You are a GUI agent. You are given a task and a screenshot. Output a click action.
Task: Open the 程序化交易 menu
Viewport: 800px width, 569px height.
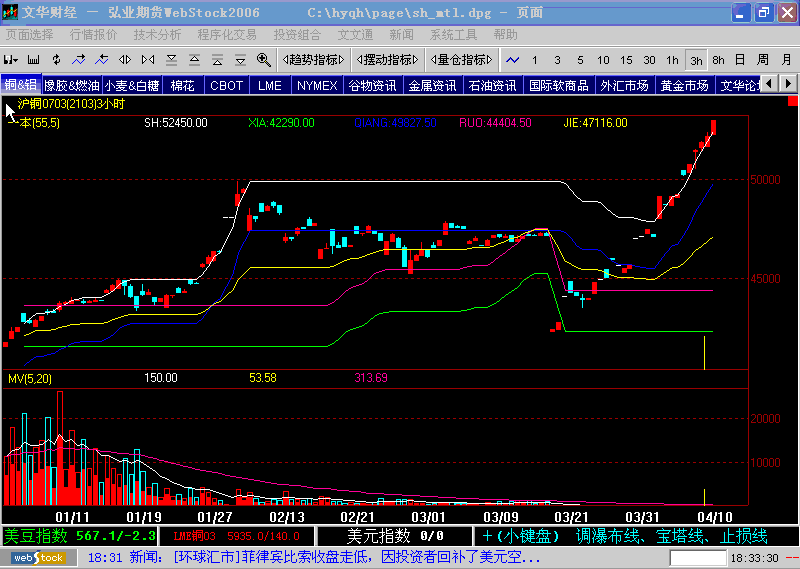(227, 35)
